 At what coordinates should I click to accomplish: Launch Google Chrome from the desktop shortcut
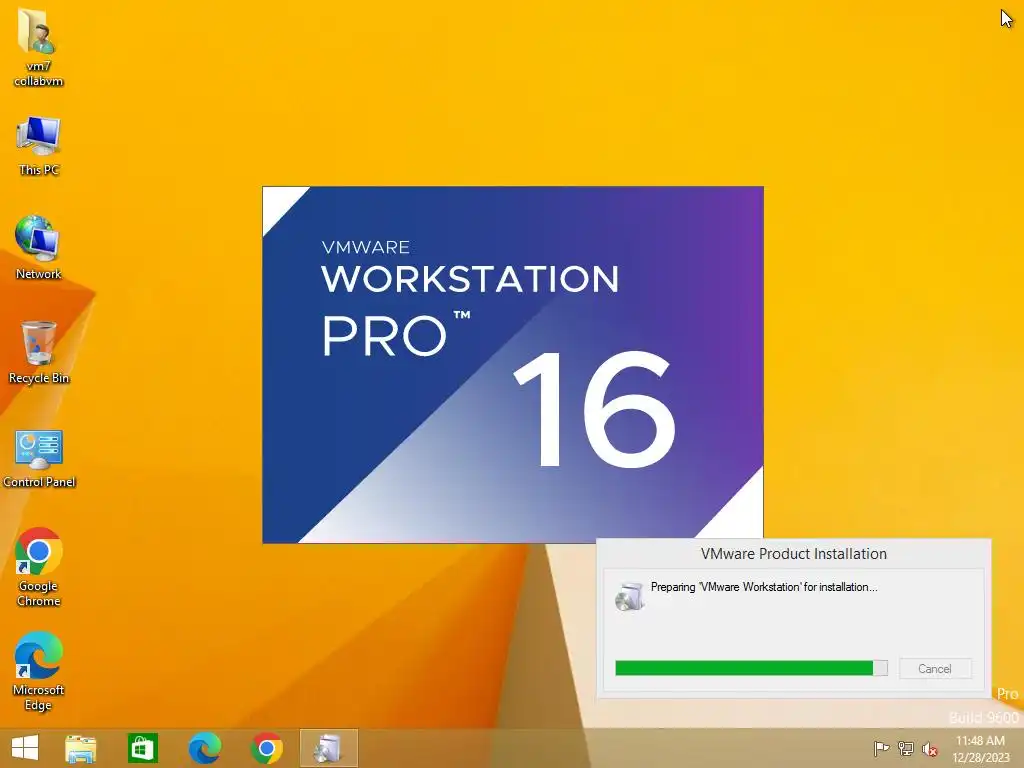pos(39,567)
